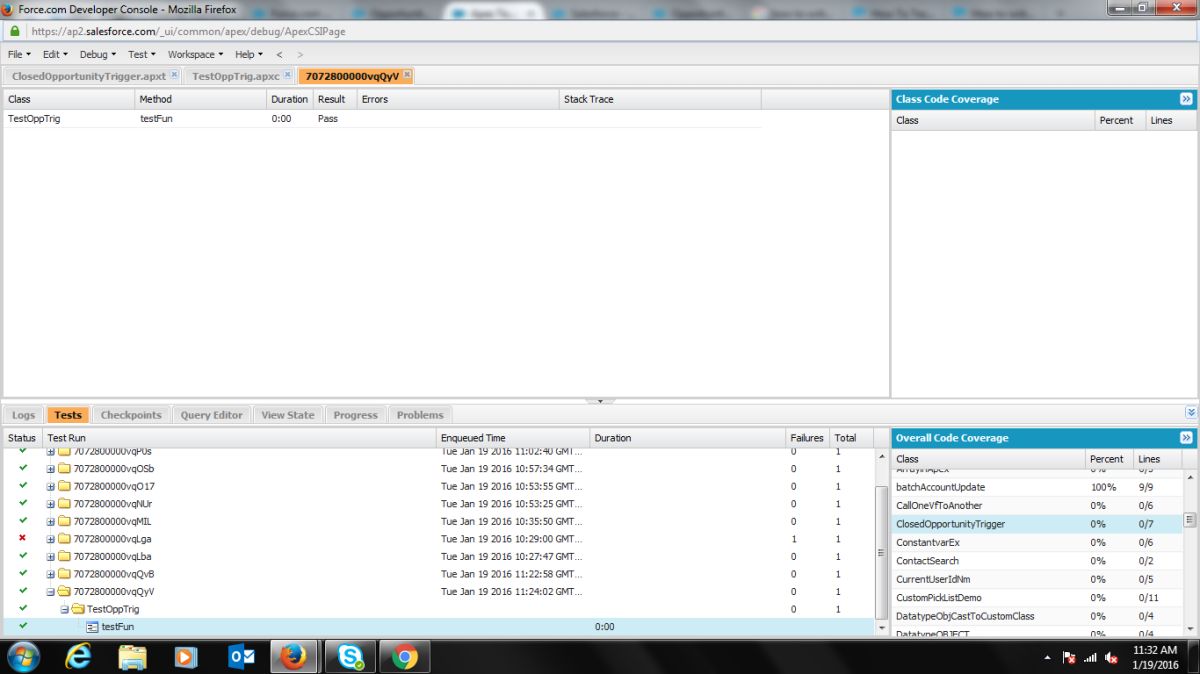Open the View State tab

[288, 415]
